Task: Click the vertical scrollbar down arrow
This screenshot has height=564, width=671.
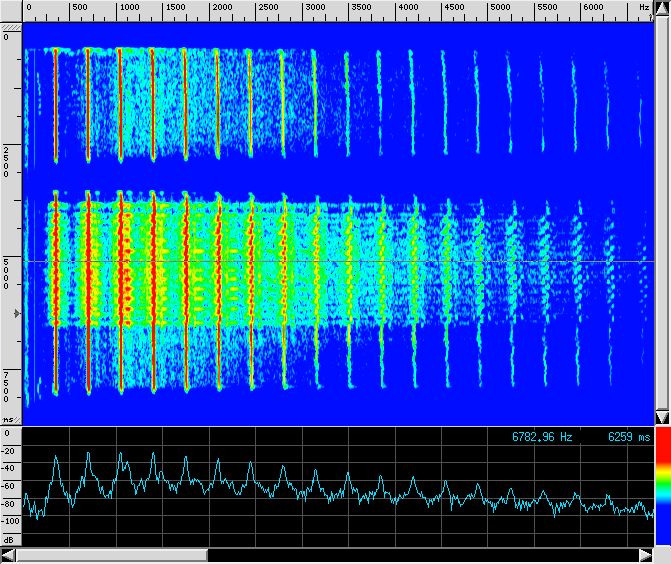Action: point(662,417)
